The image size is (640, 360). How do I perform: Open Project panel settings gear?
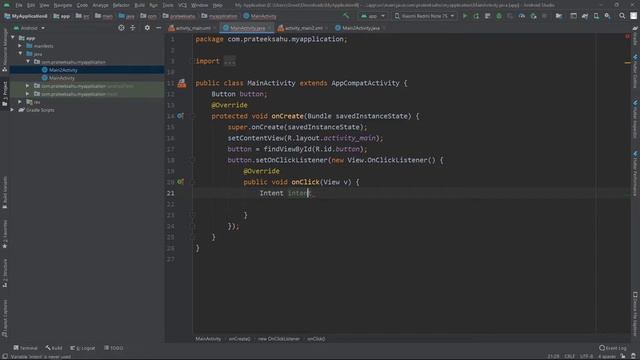(x=147, y=28)
